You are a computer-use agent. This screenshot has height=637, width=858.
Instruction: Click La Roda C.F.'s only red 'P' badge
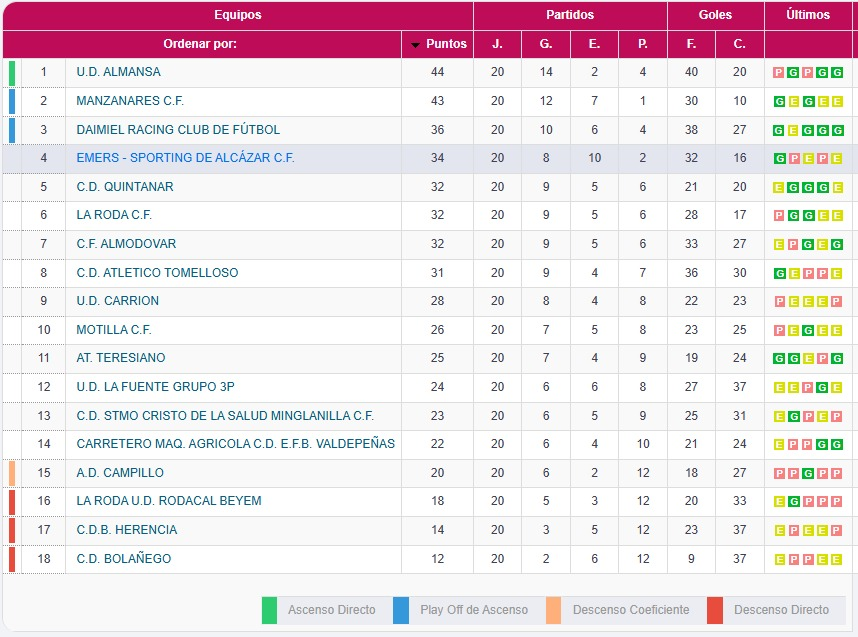pos(779,216)
